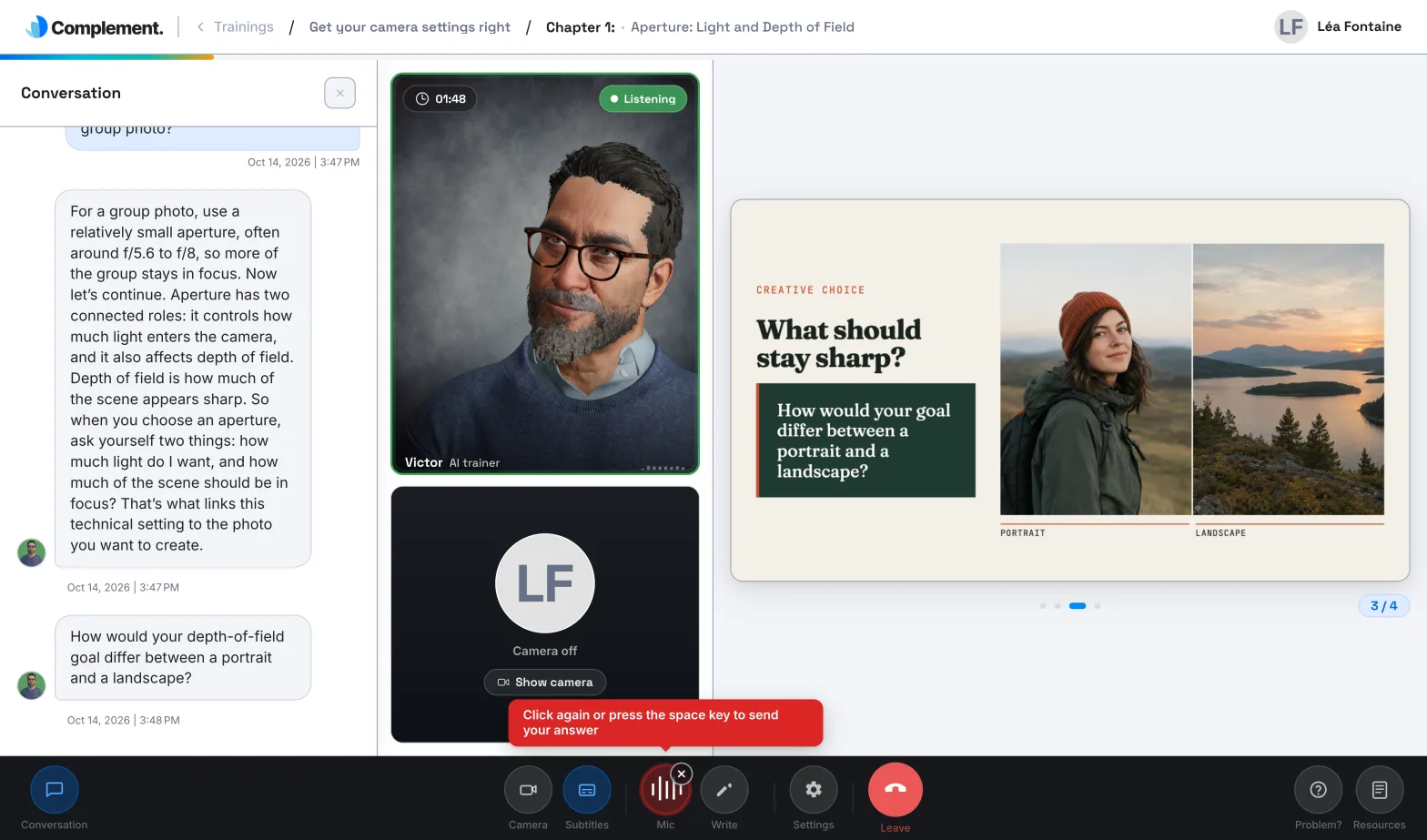
Task: Click the PORTRAIT caption under the photo
Action: pos(1023,533)
